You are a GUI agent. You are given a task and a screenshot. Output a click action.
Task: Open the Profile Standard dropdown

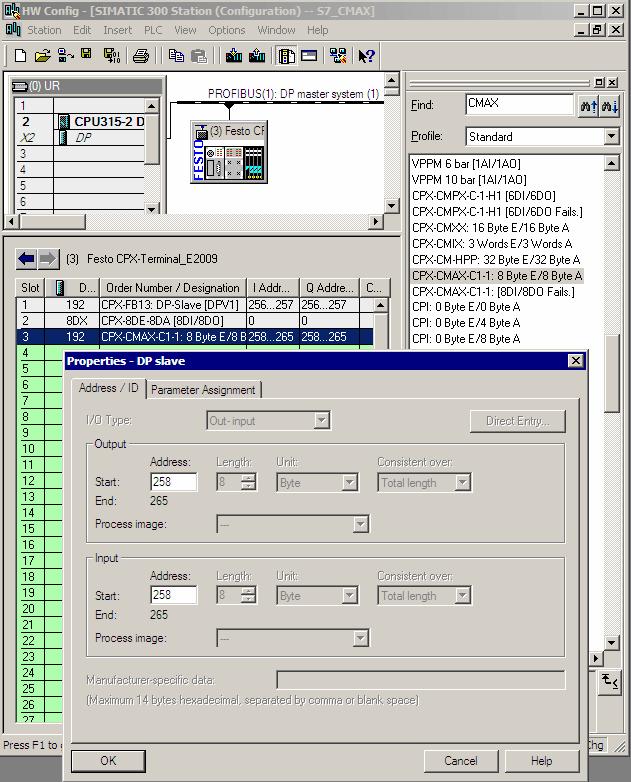coord(611,136)
